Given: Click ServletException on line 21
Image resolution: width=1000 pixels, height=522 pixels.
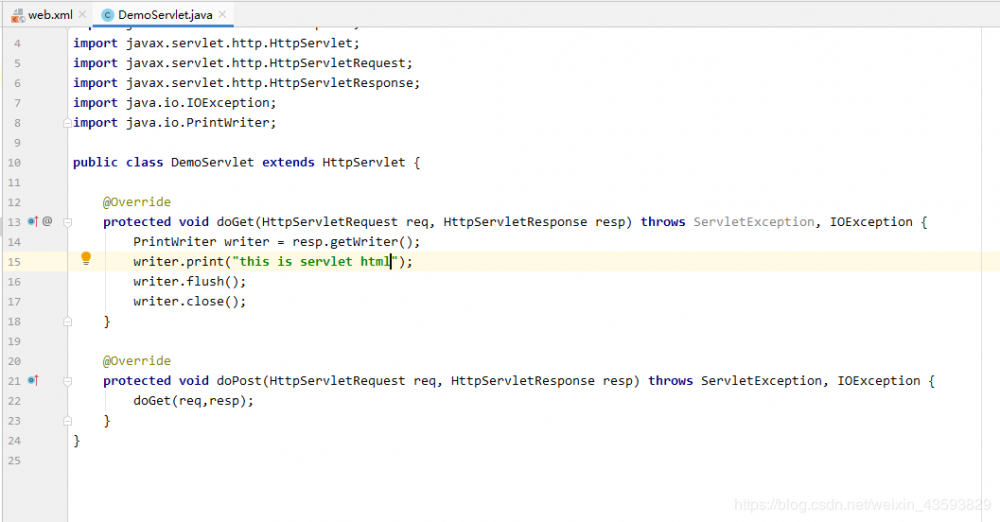Looking at the screenshot, I should click(x=761, y=380).
